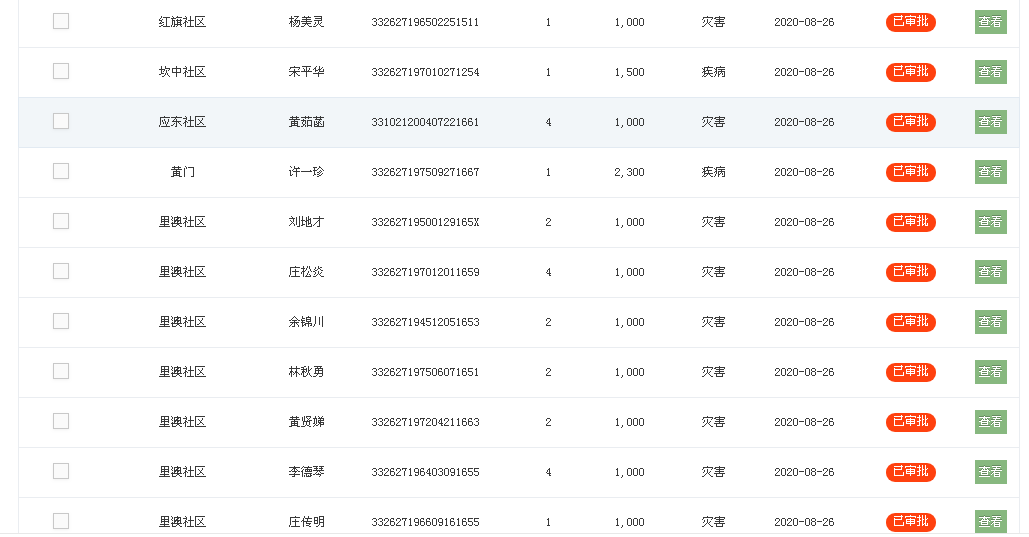Open 查看 details for 宋平华
1029x537 pixels.
pos(990,72)
